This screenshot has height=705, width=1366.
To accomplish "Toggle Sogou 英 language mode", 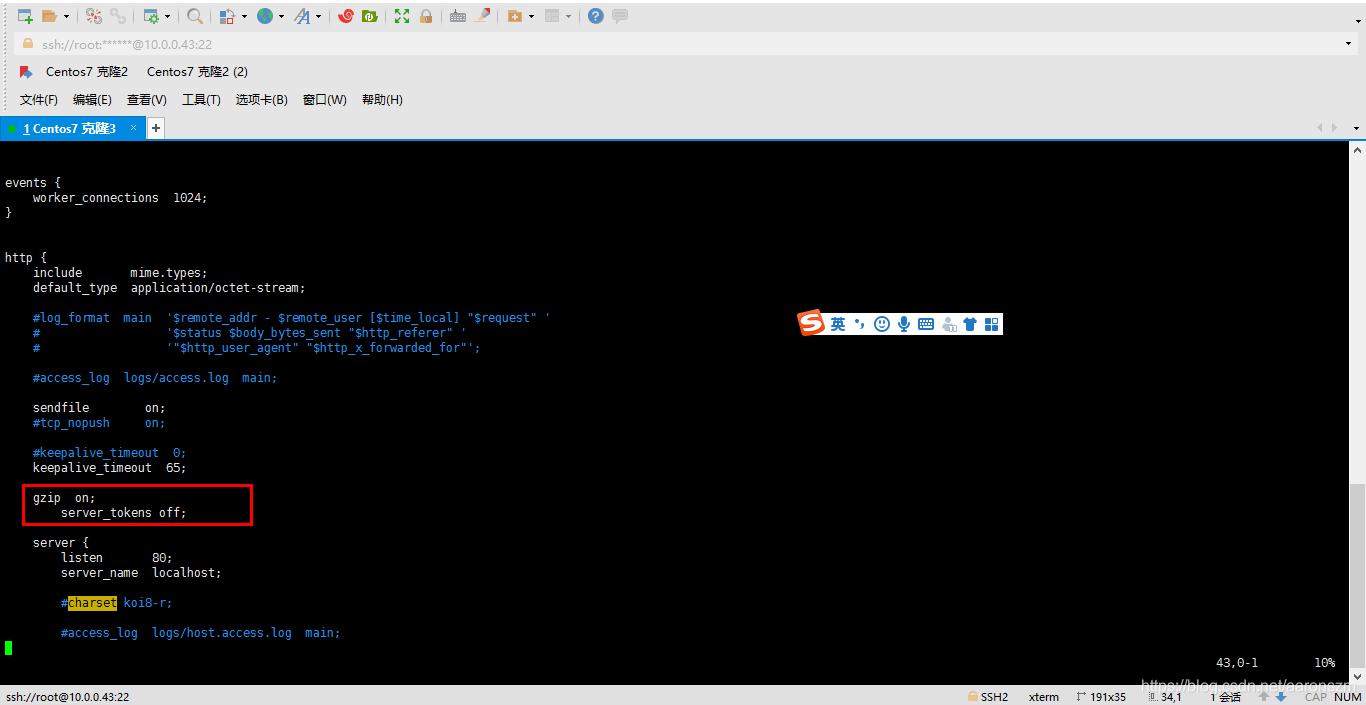I will click(838, 324).
